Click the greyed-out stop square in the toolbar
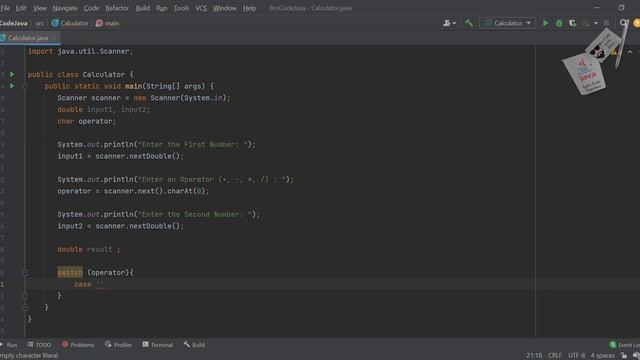Screen dimensions: 640x360 point(607,23)
